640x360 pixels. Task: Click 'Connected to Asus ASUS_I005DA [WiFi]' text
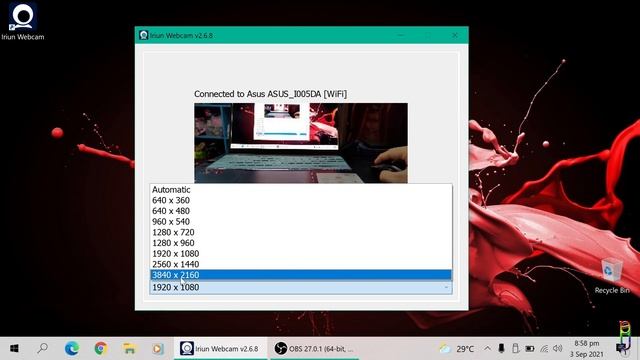[270, 94]
